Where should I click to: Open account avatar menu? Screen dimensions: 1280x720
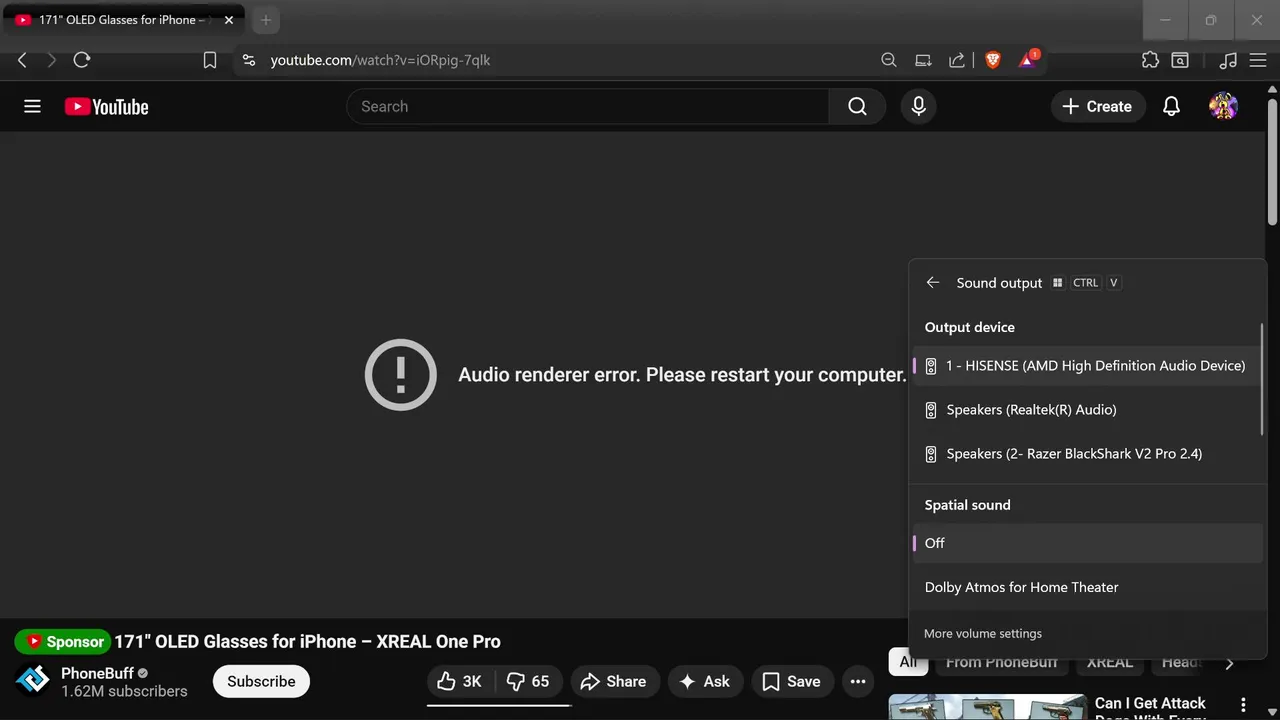[x=1223, y=106]
